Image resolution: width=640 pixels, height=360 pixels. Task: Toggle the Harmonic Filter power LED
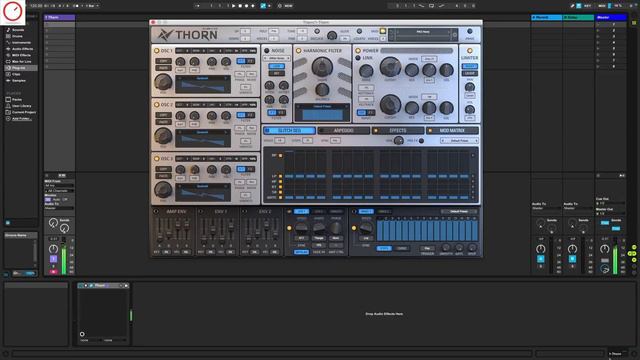(x=298, y=51)
